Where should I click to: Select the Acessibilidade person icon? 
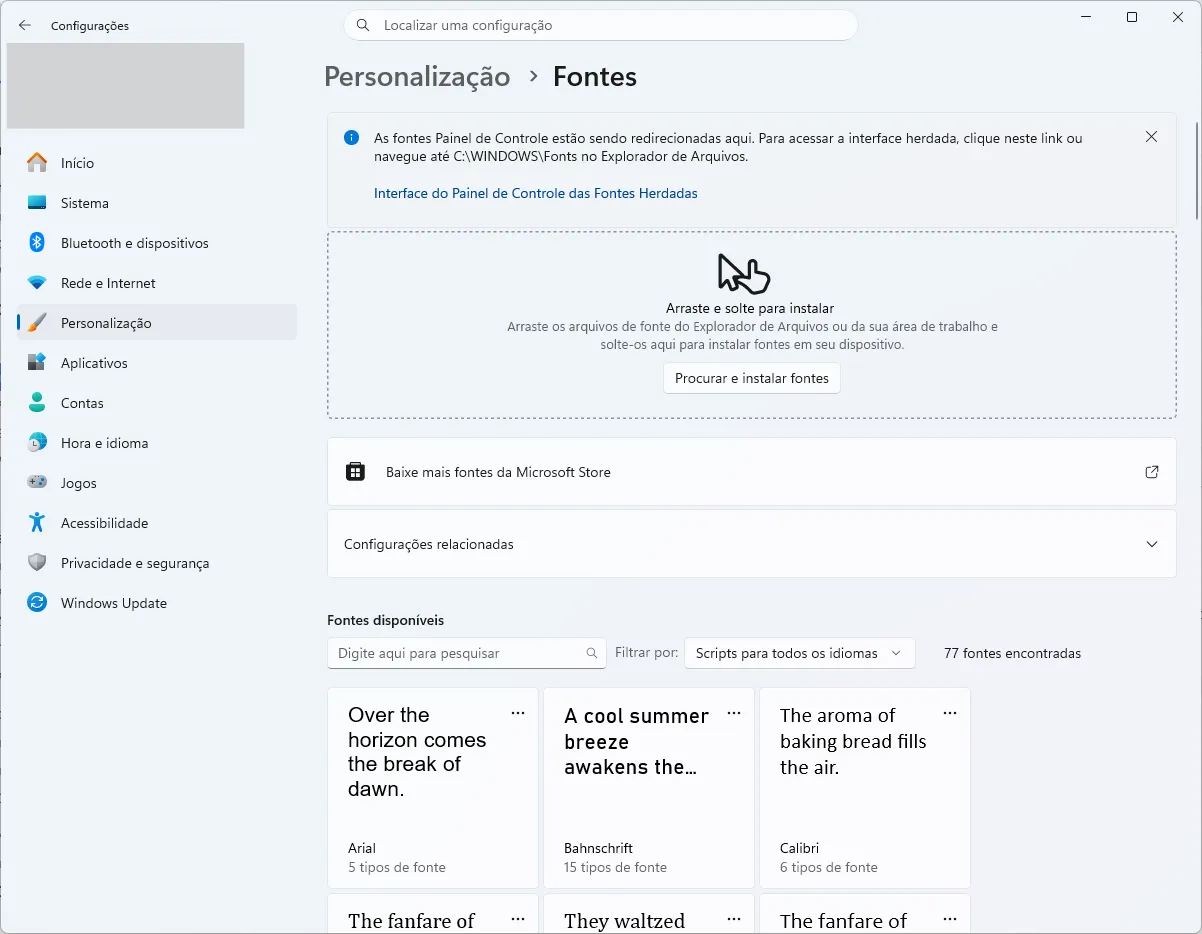37,522
